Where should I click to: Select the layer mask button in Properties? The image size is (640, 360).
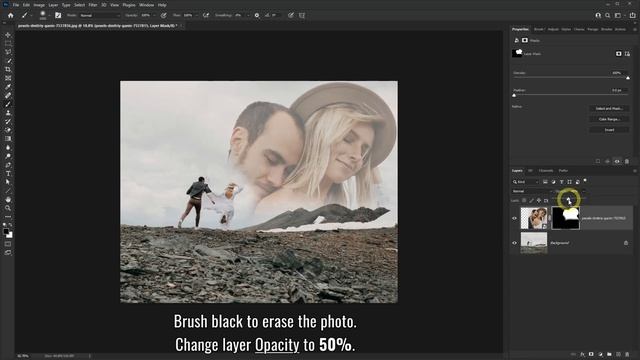tap(619, 53)
